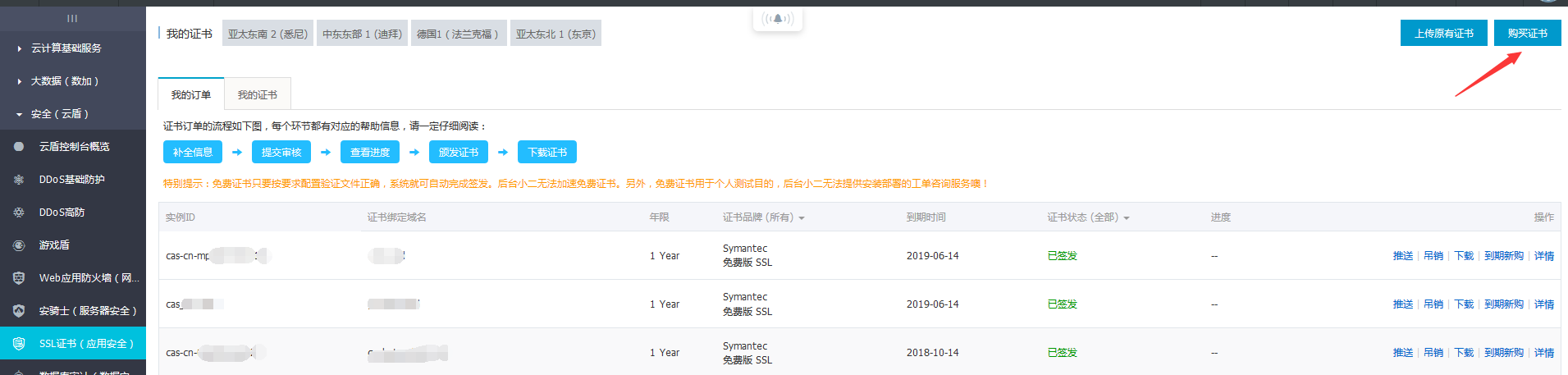Collapse the sidebar using the three-bar icon
1568x375 pixels.
point(72,18)
